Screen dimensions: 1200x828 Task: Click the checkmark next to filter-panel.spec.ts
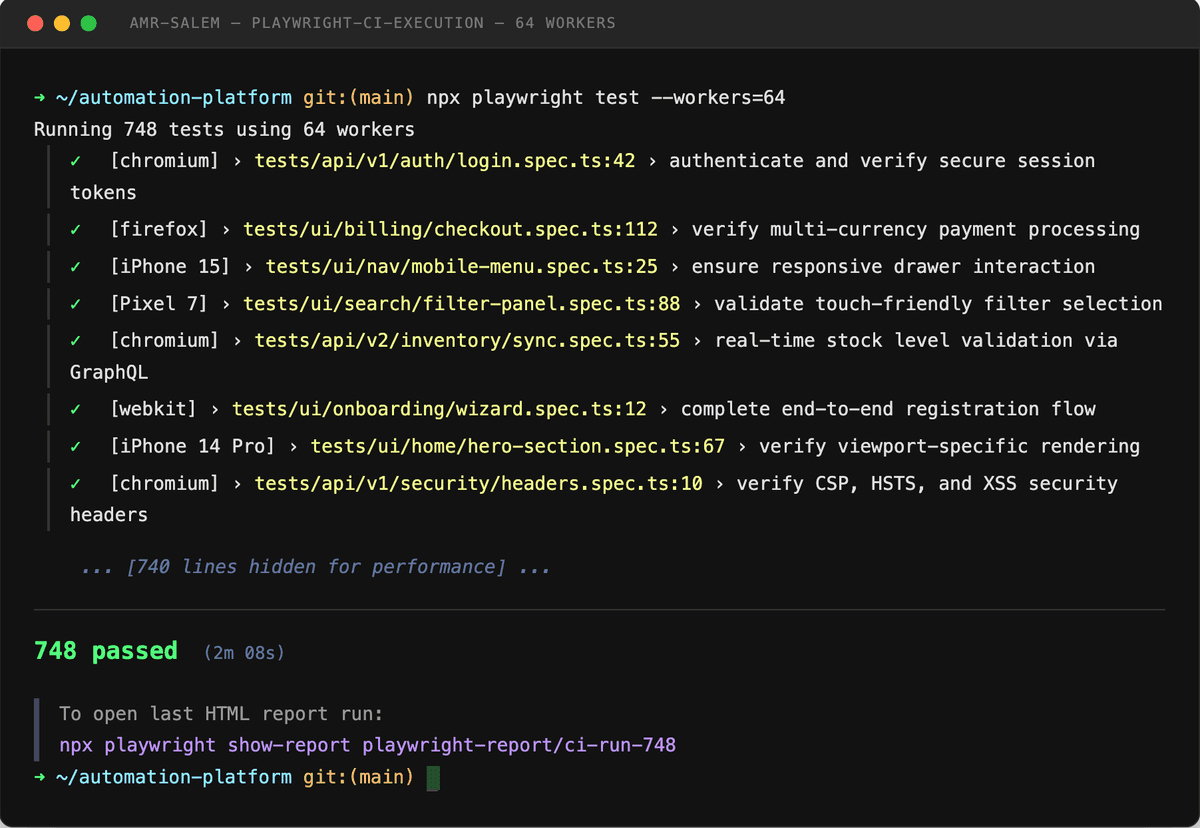coord(76,304)
